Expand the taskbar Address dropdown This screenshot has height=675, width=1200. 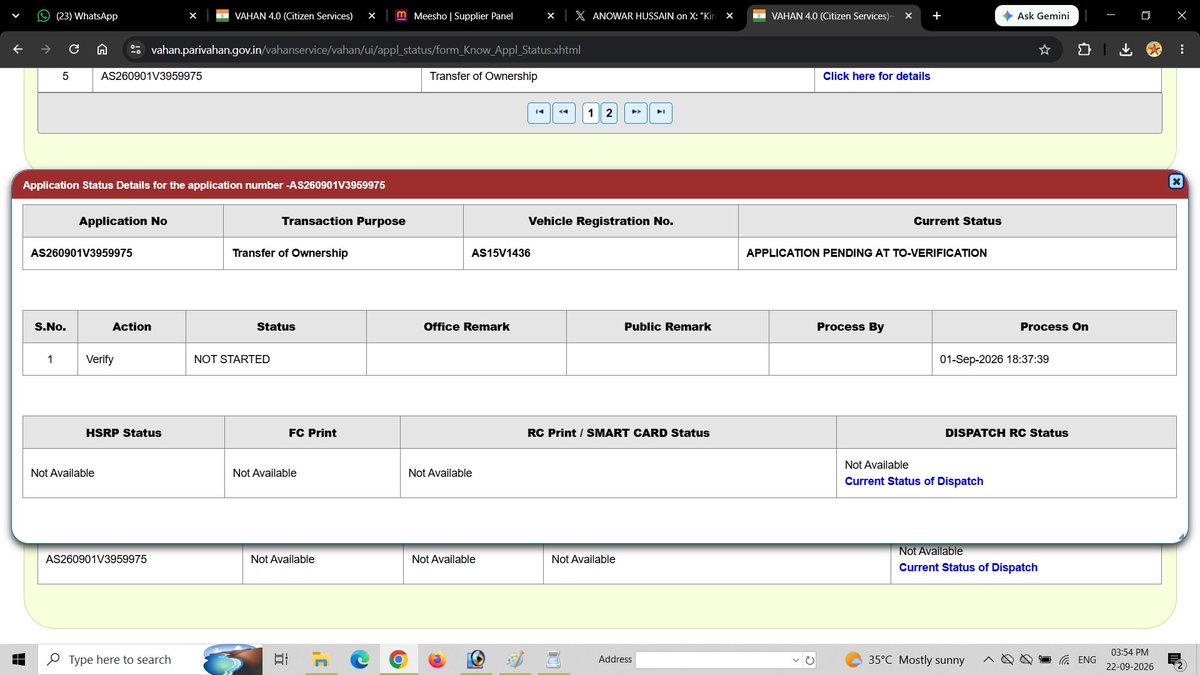pyautogui.click(x=797, y=660)
